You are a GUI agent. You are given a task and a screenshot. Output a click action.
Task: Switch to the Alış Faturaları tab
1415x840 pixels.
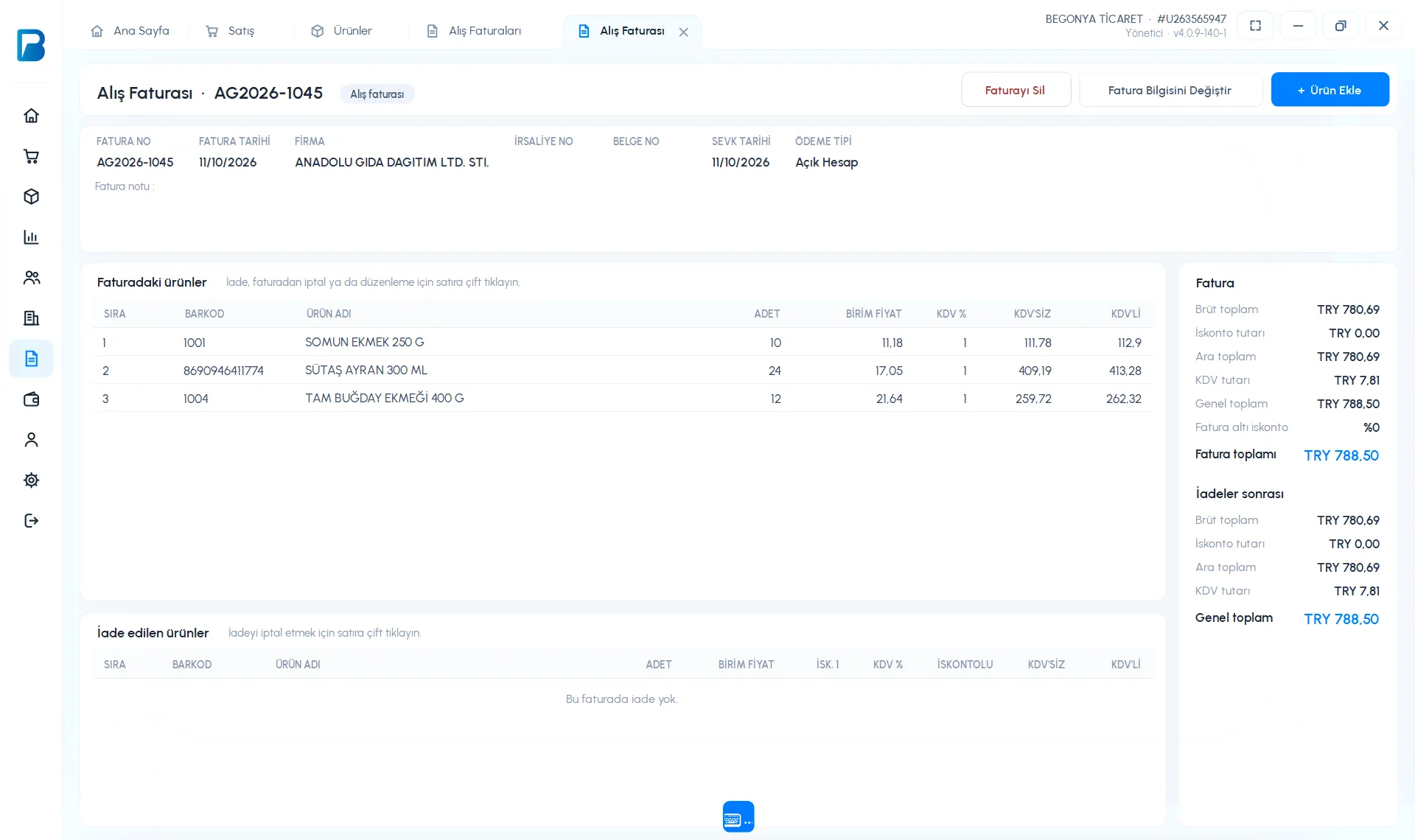(475, 31)
